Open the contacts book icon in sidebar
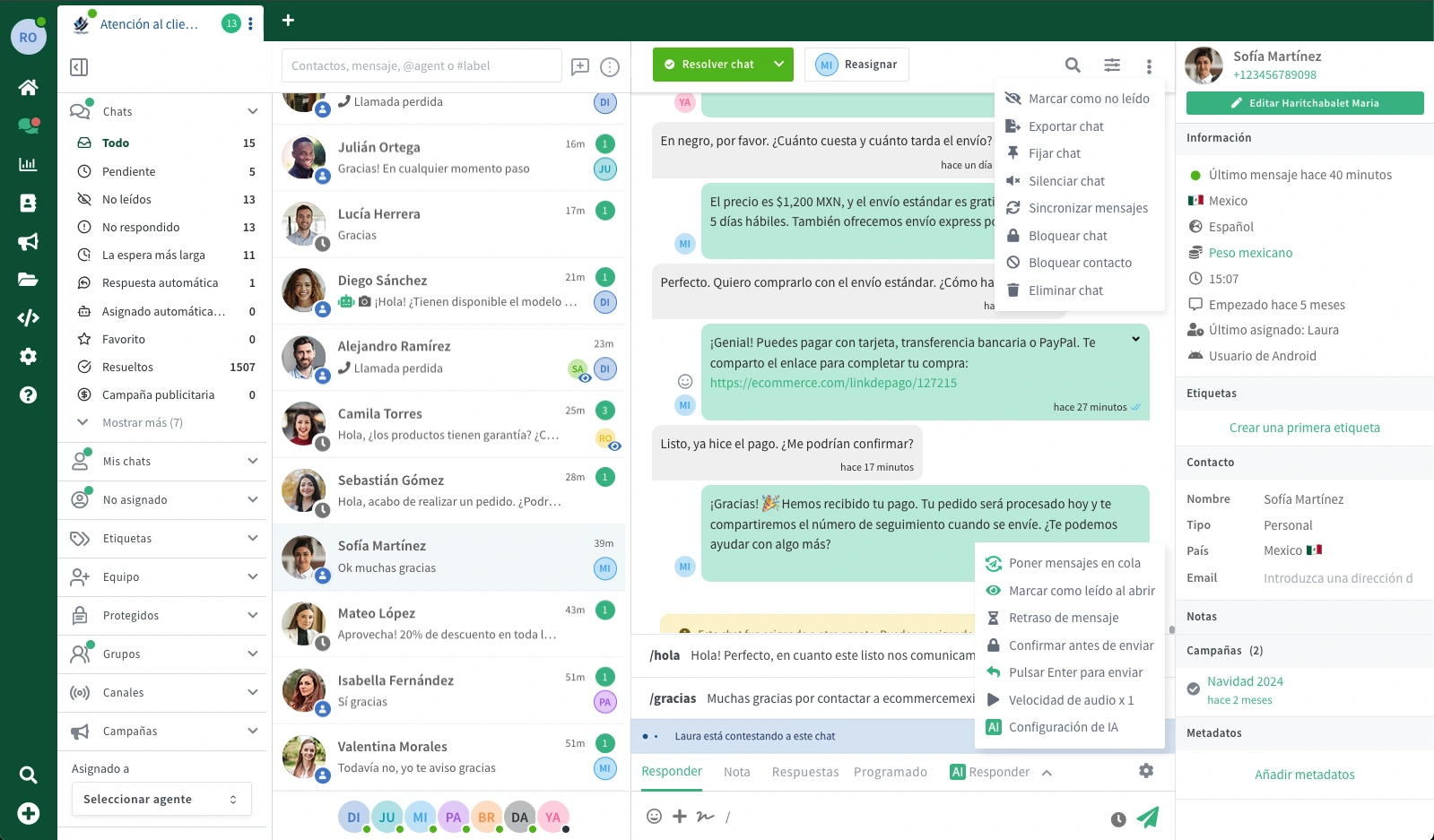Image resolution: width=1434 pixels, height=840 pixels. click(28, 203)
